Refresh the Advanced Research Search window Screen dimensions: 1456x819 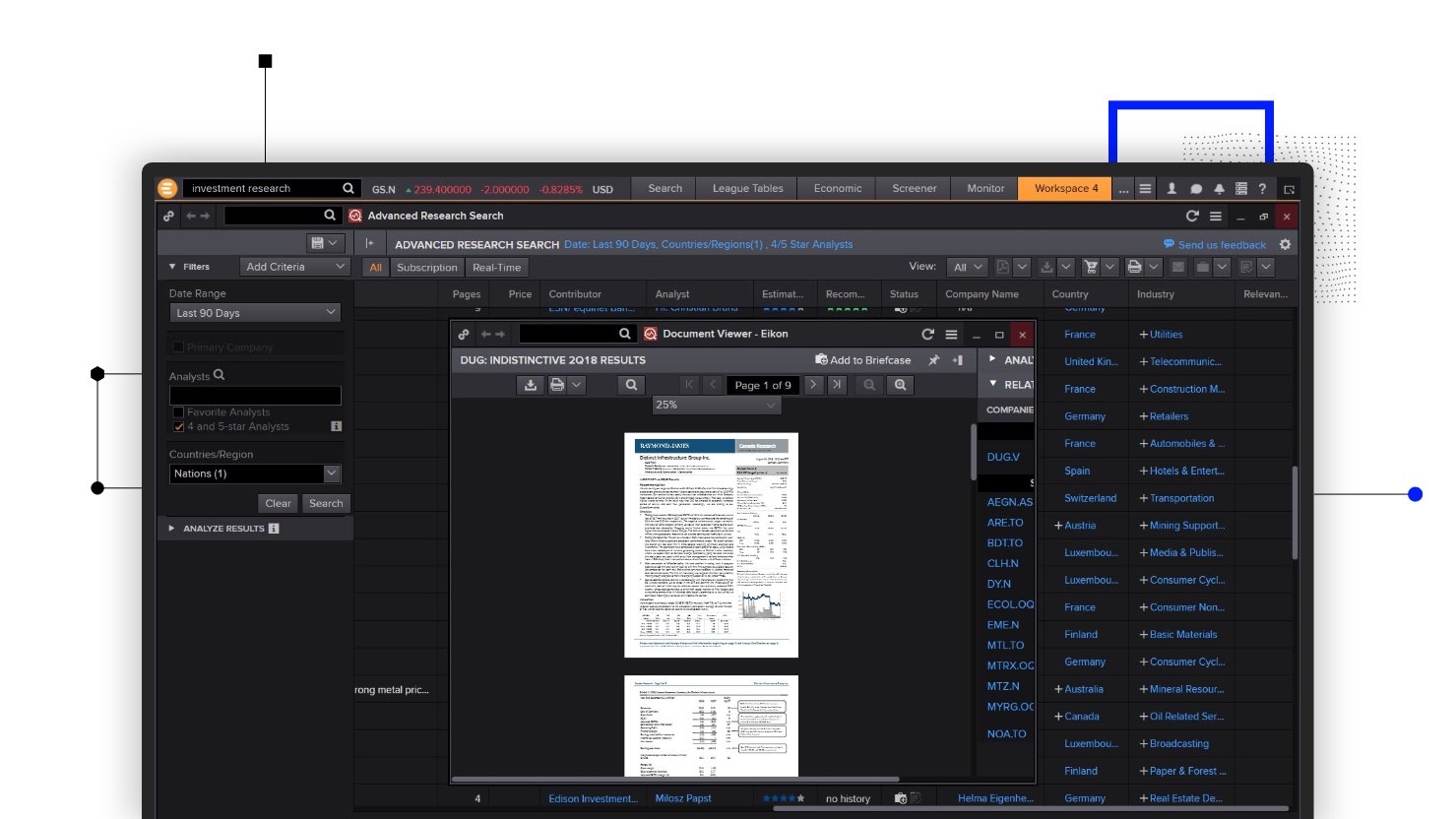click(x=1192, y=216)
